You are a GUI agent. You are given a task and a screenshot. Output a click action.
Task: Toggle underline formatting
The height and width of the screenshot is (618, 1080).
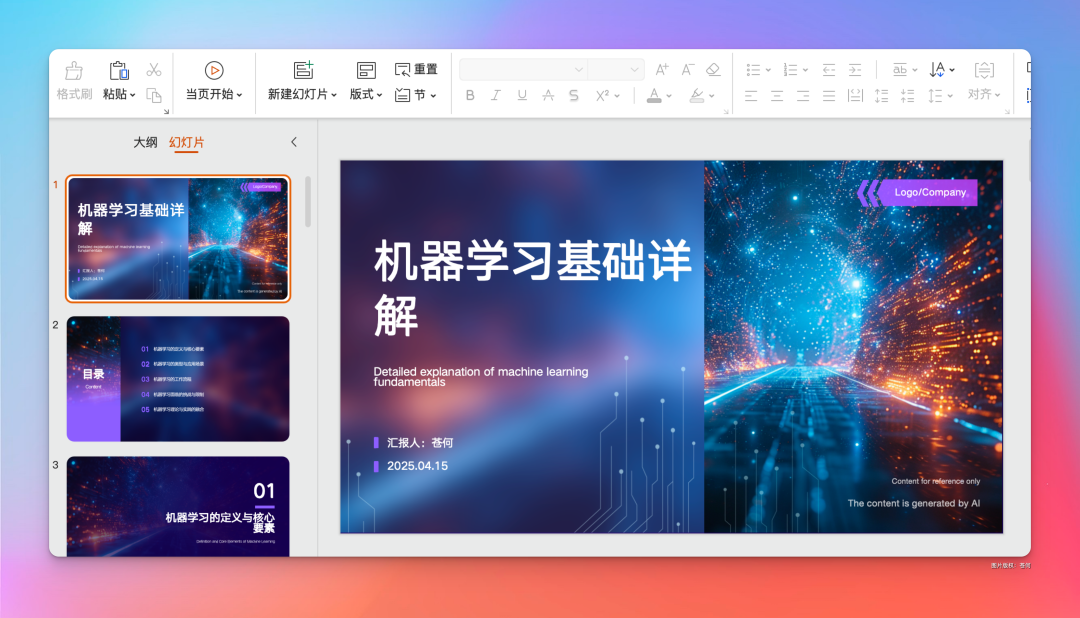[522, 96]
